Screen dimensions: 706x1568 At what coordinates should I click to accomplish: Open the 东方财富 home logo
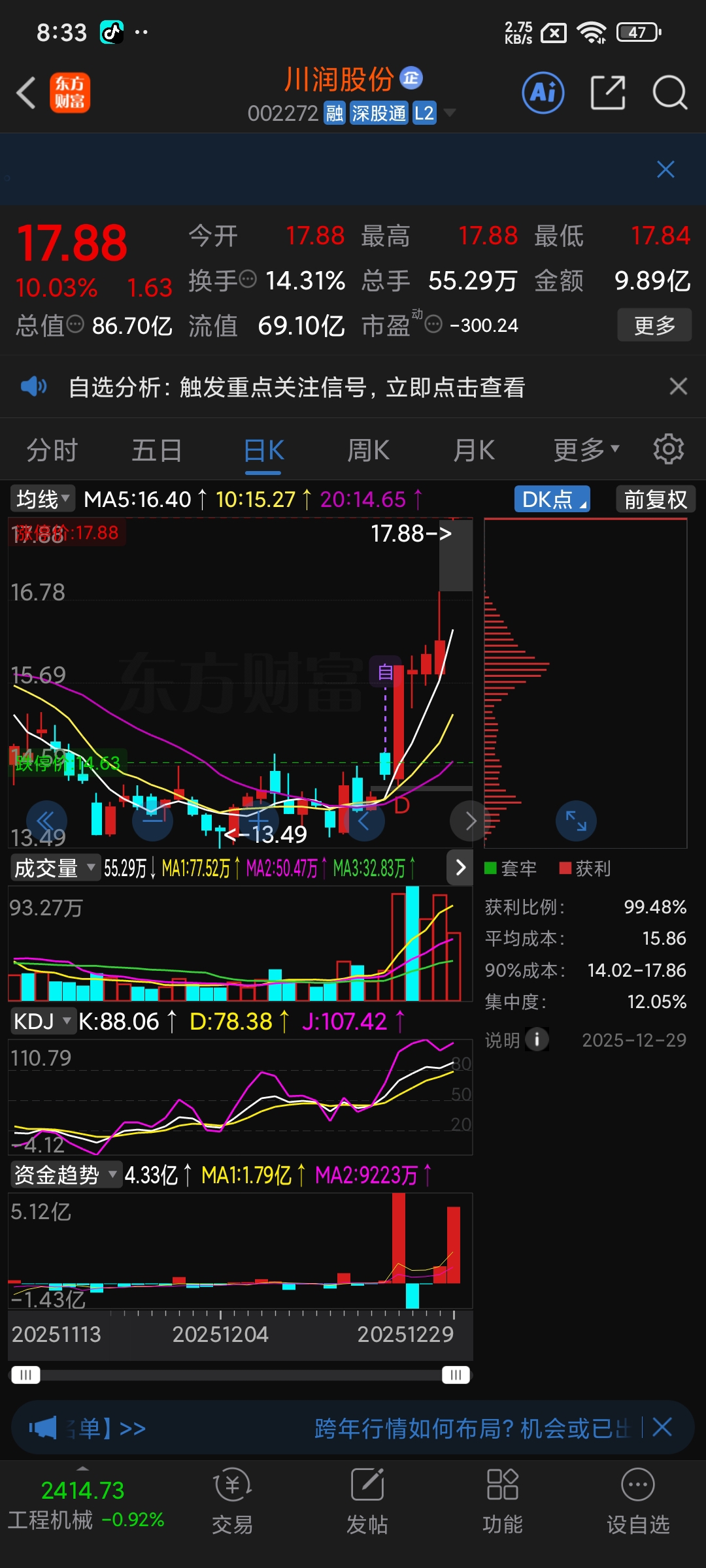70,92
